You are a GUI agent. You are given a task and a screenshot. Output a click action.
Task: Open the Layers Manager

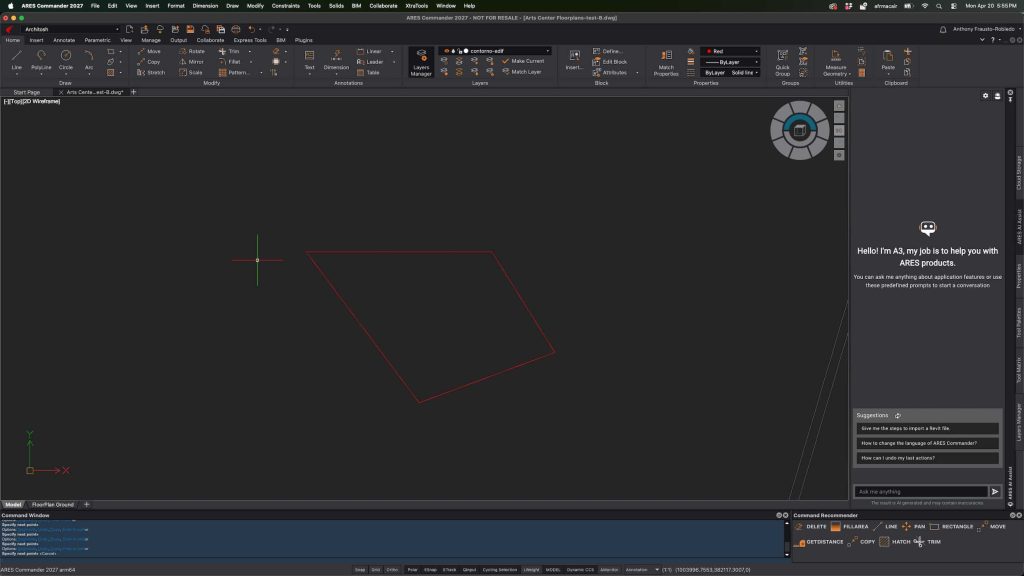(x=421, y=63)
